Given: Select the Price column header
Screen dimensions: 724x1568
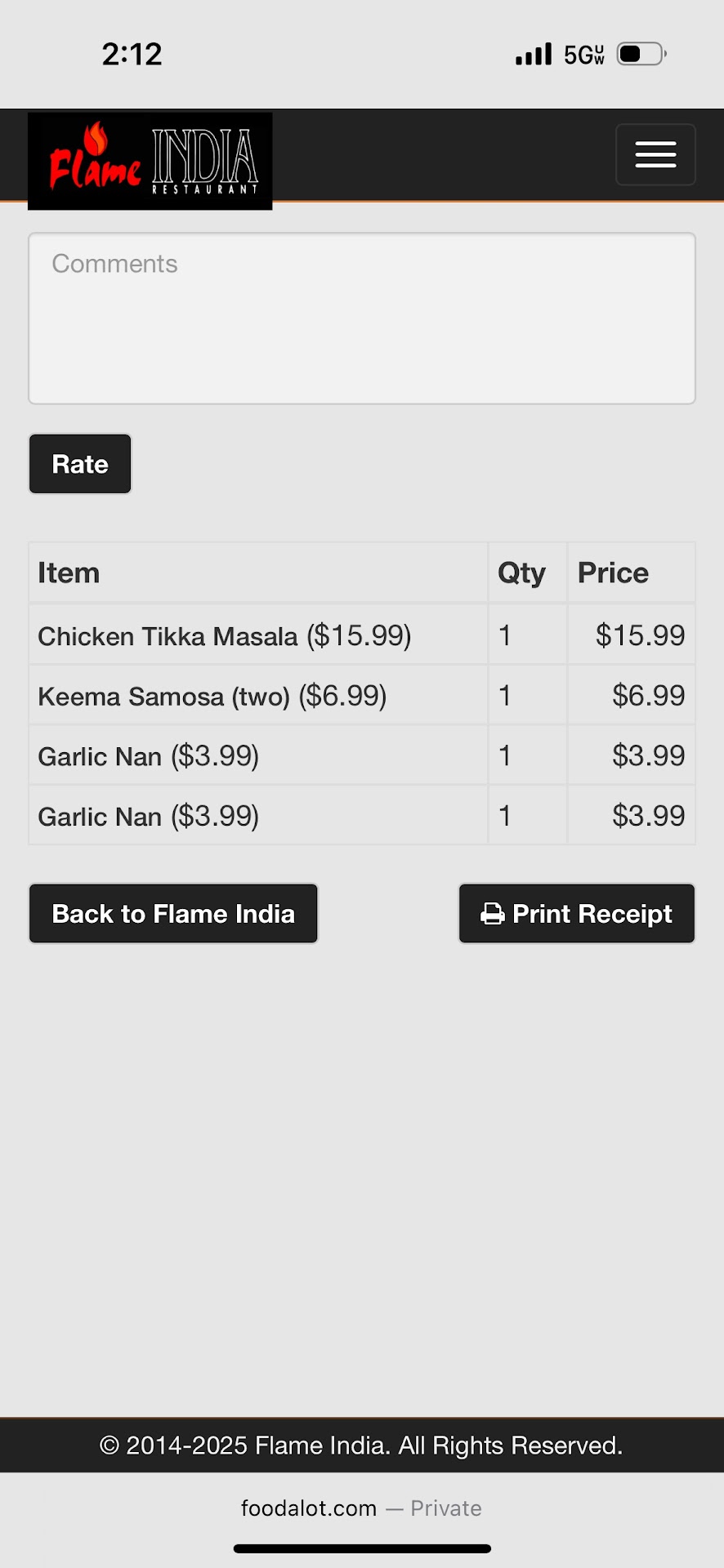Looking at the screenshot, I should click(x=613, y=573).
